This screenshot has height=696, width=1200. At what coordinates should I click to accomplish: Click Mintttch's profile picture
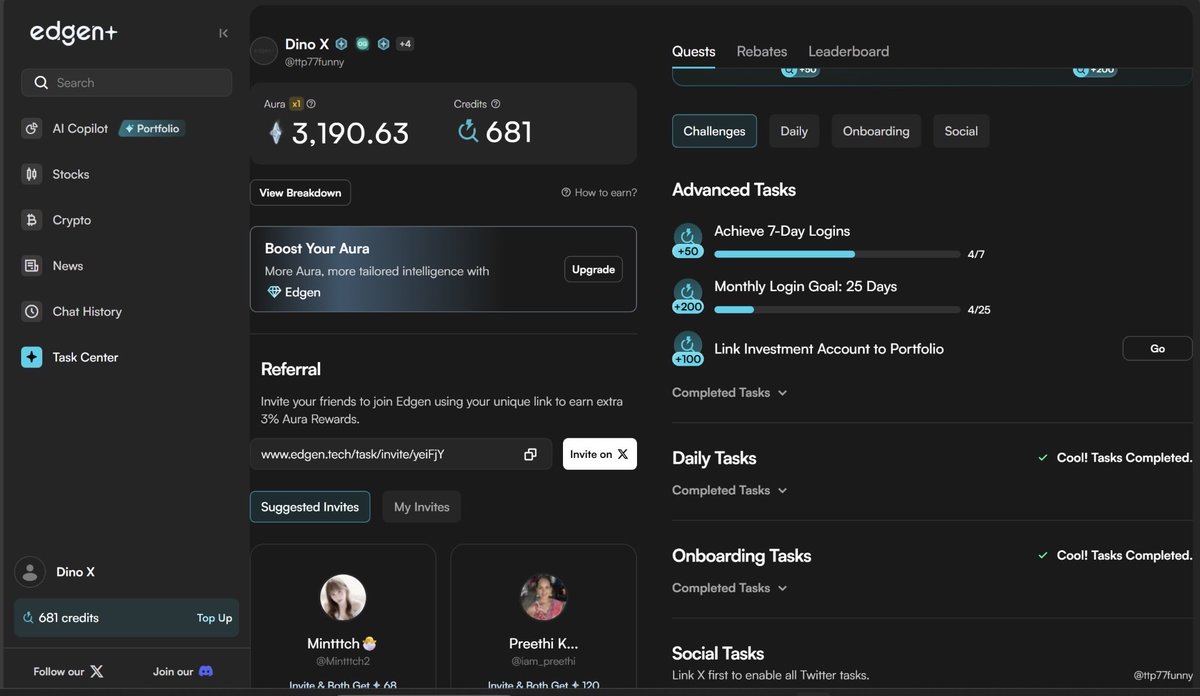point(343,597)
